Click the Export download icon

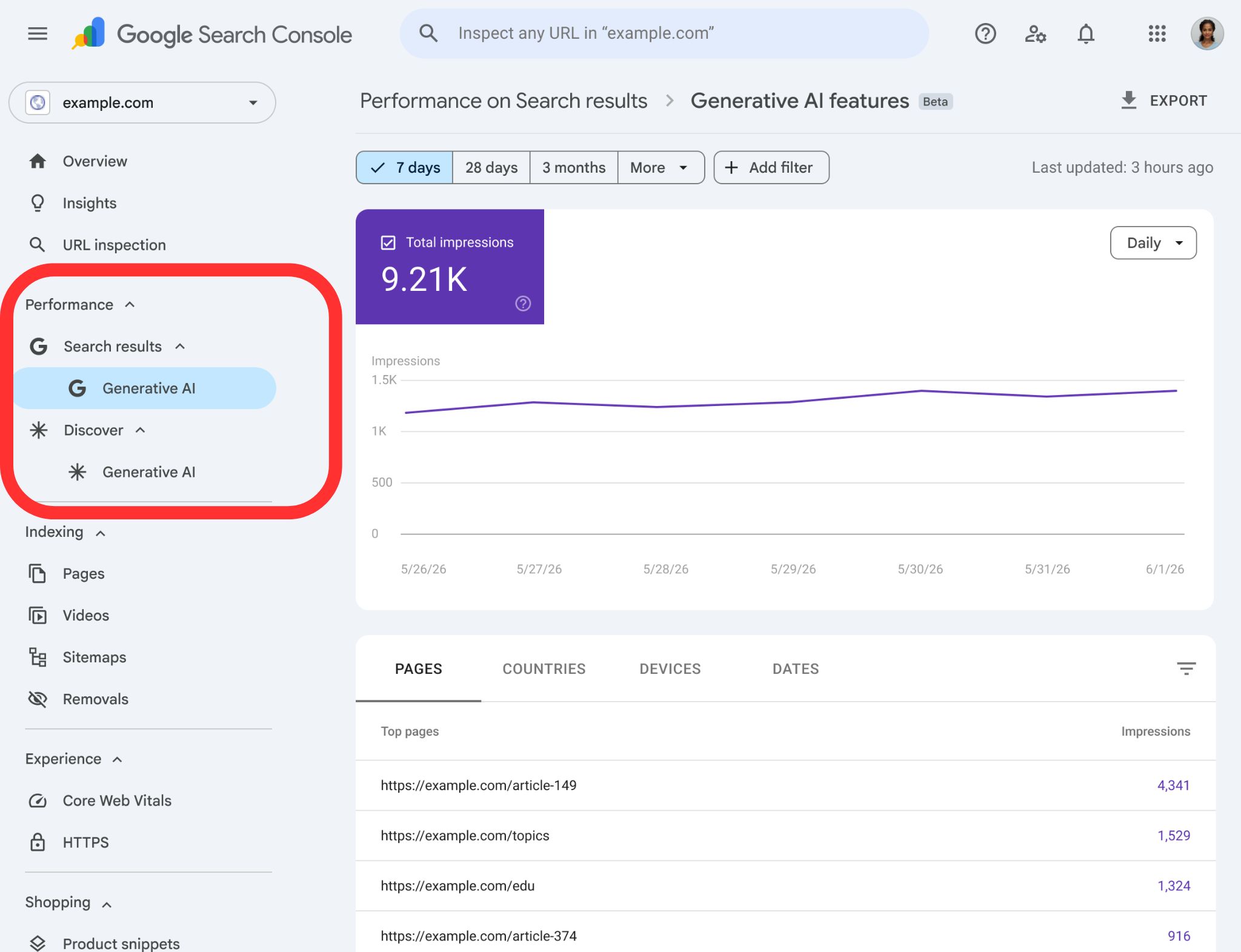tap(1129, 101)
